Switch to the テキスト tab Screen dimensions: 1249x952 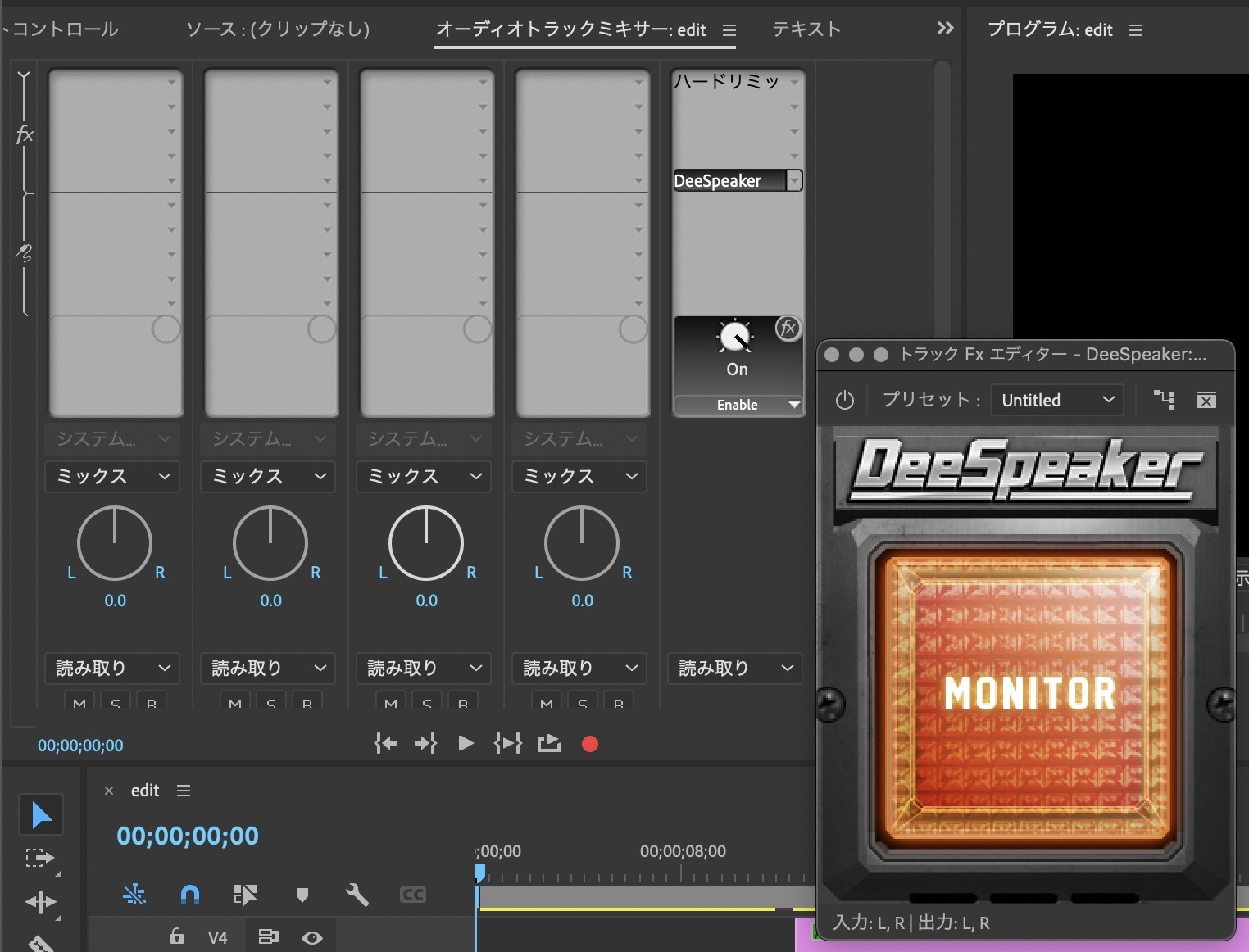pyautogui.click(x=806, y=29)
